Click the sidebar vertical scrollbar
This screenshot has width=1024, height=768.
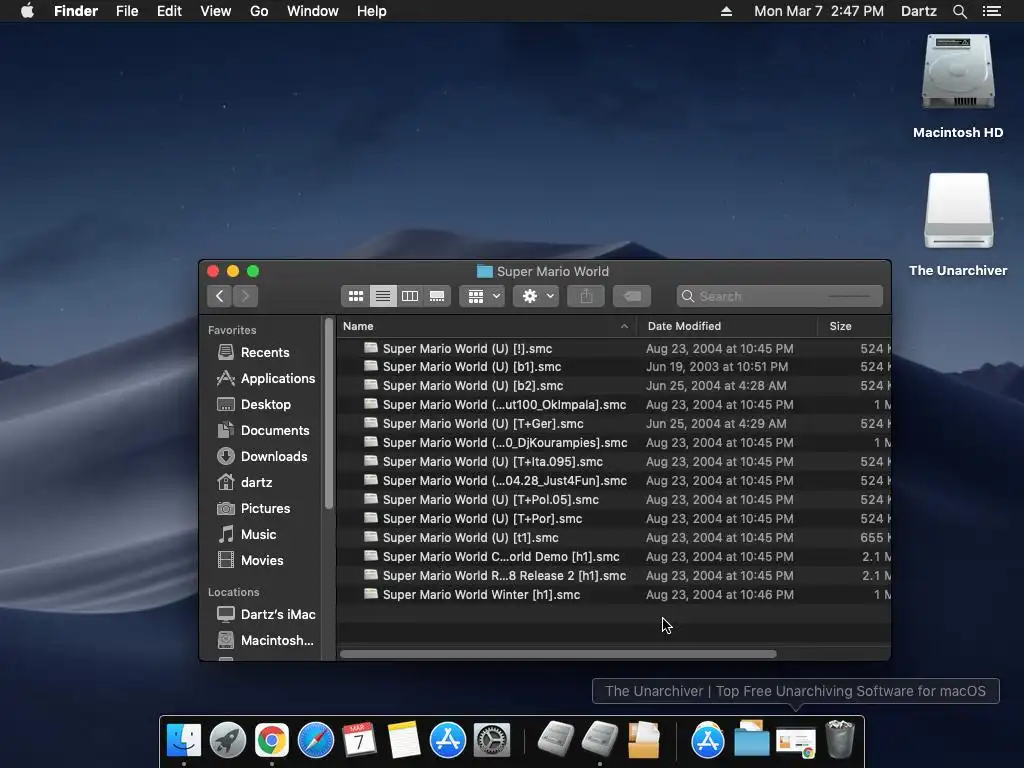329,413
